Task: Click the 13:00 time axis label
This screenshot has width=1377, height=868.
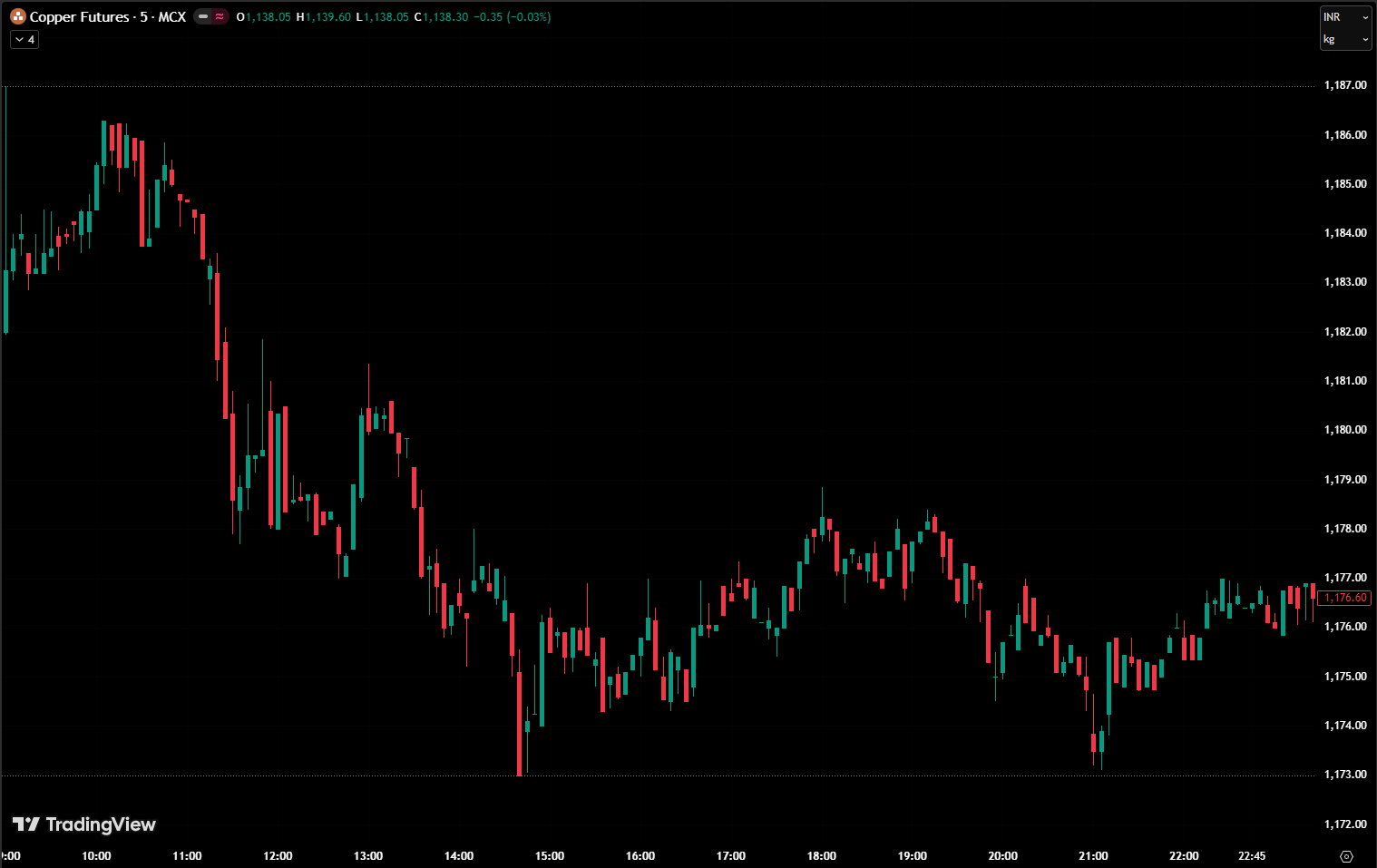Action: pos(368,856)
